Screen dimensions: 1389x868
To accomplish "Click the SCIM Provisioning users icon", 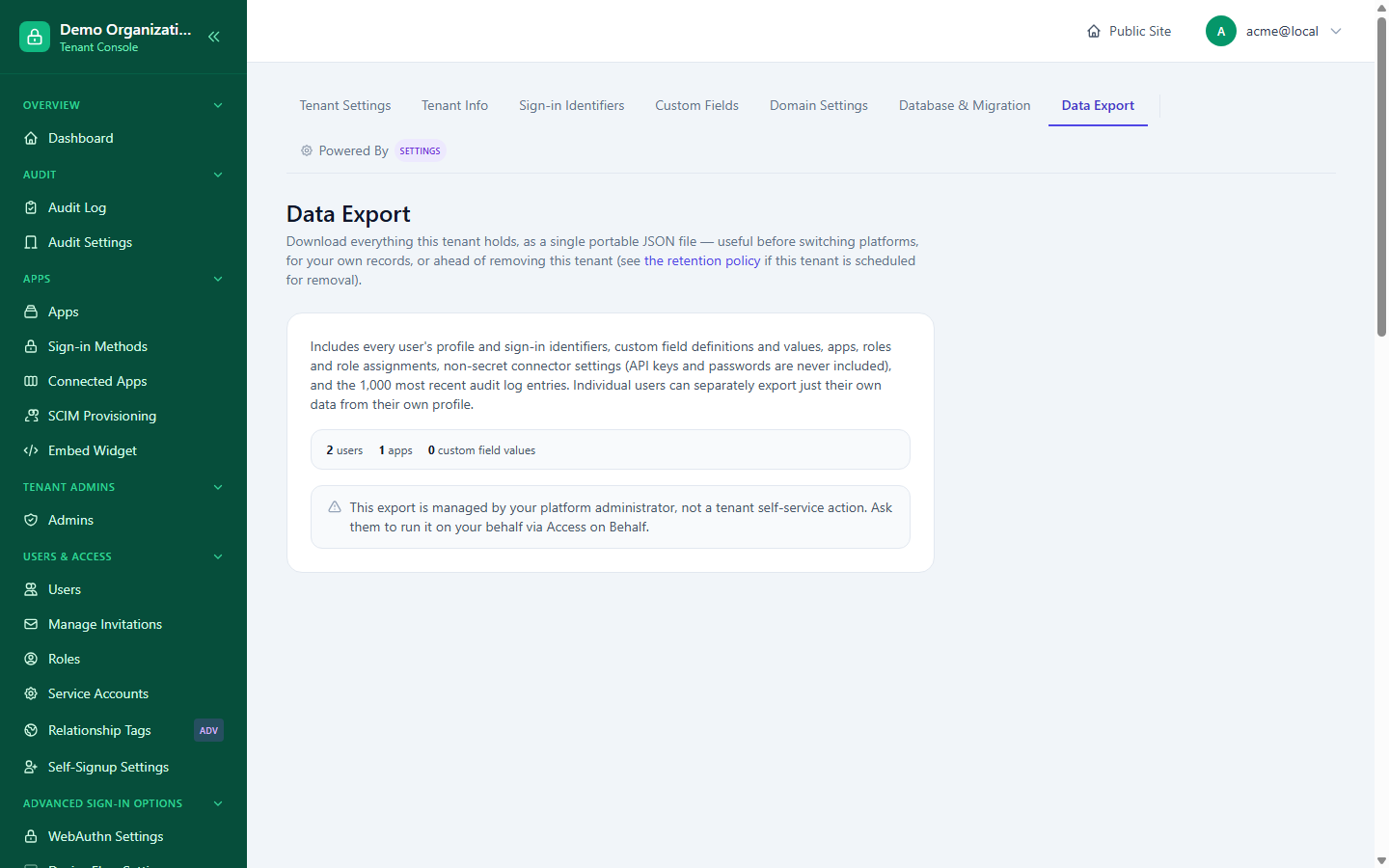I will point(31,416).
